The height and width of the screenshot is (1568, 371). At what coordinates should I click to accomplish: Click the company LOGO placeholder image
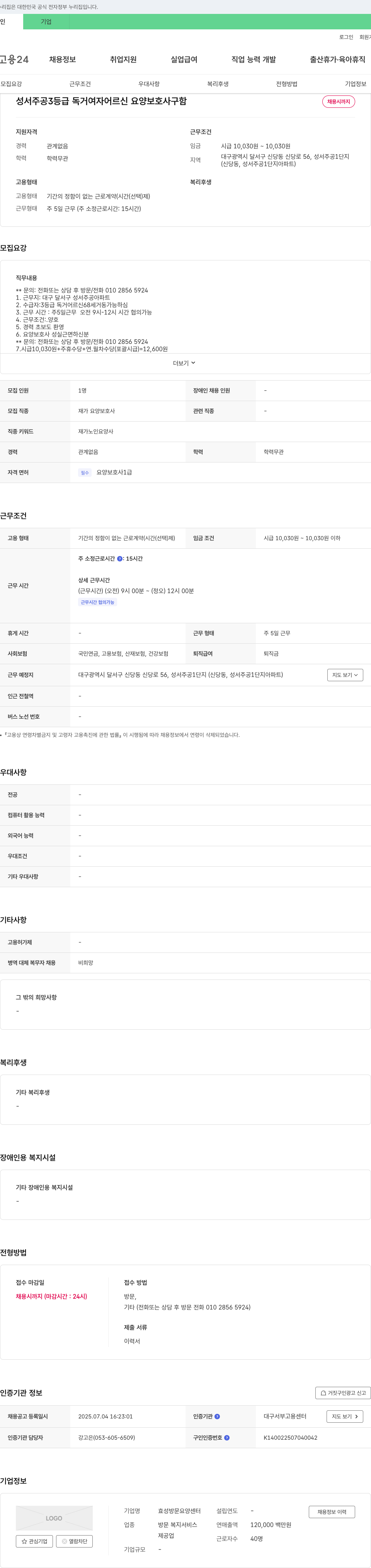coord(54,1518)
